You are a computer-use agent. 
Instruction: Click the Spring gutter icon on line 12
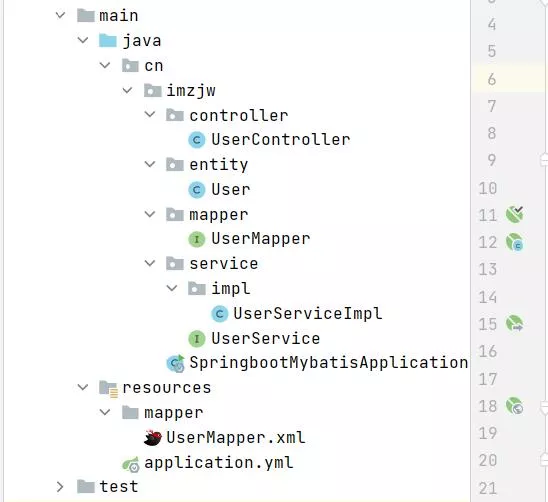coord(514,242)
